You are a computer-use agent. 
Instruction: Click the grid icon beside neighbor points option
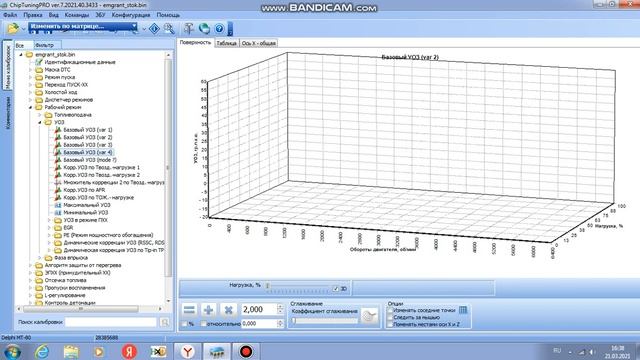point(463,310)
